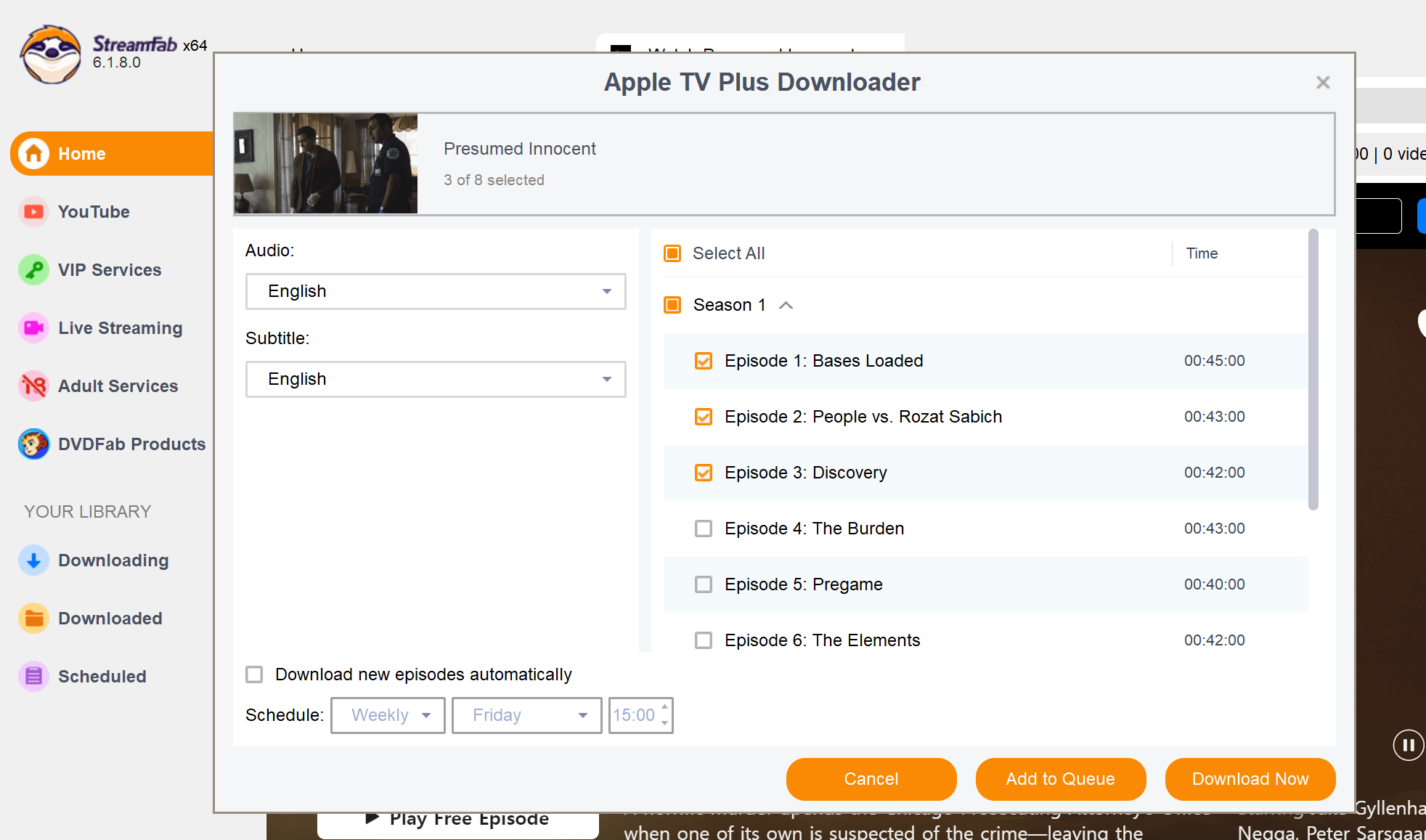Uncheck Episode 3: Discovery

tap(704, 473)
